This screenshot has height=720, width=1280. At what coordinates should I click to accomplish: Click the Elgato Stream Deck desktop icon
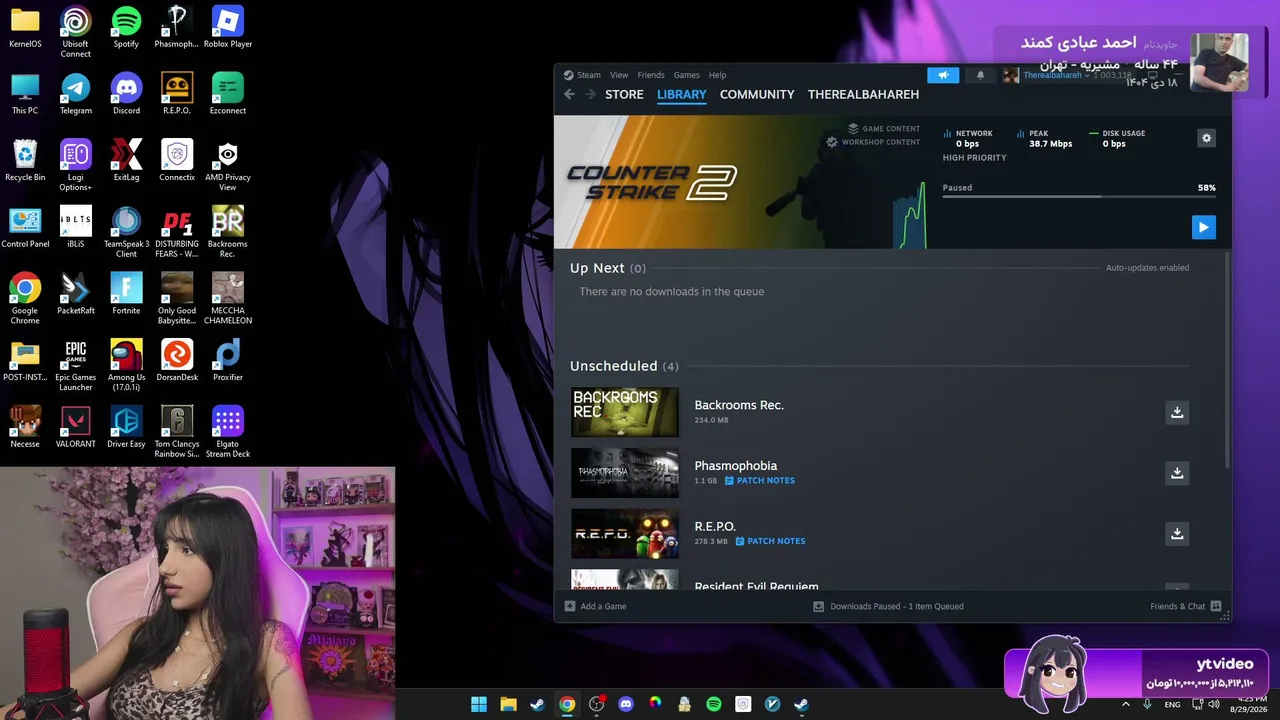[x=228, y=432]
